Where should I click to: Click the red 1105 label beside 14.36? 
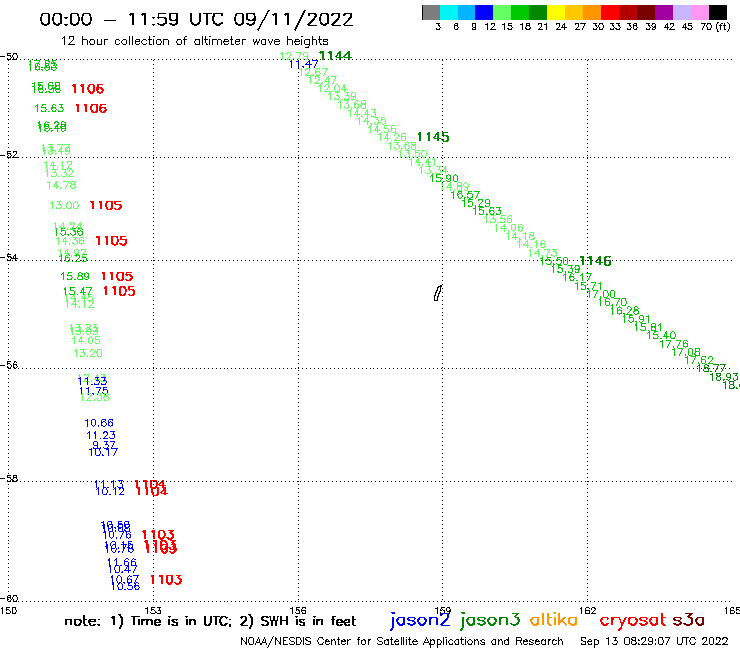click(x=111, y=241)
